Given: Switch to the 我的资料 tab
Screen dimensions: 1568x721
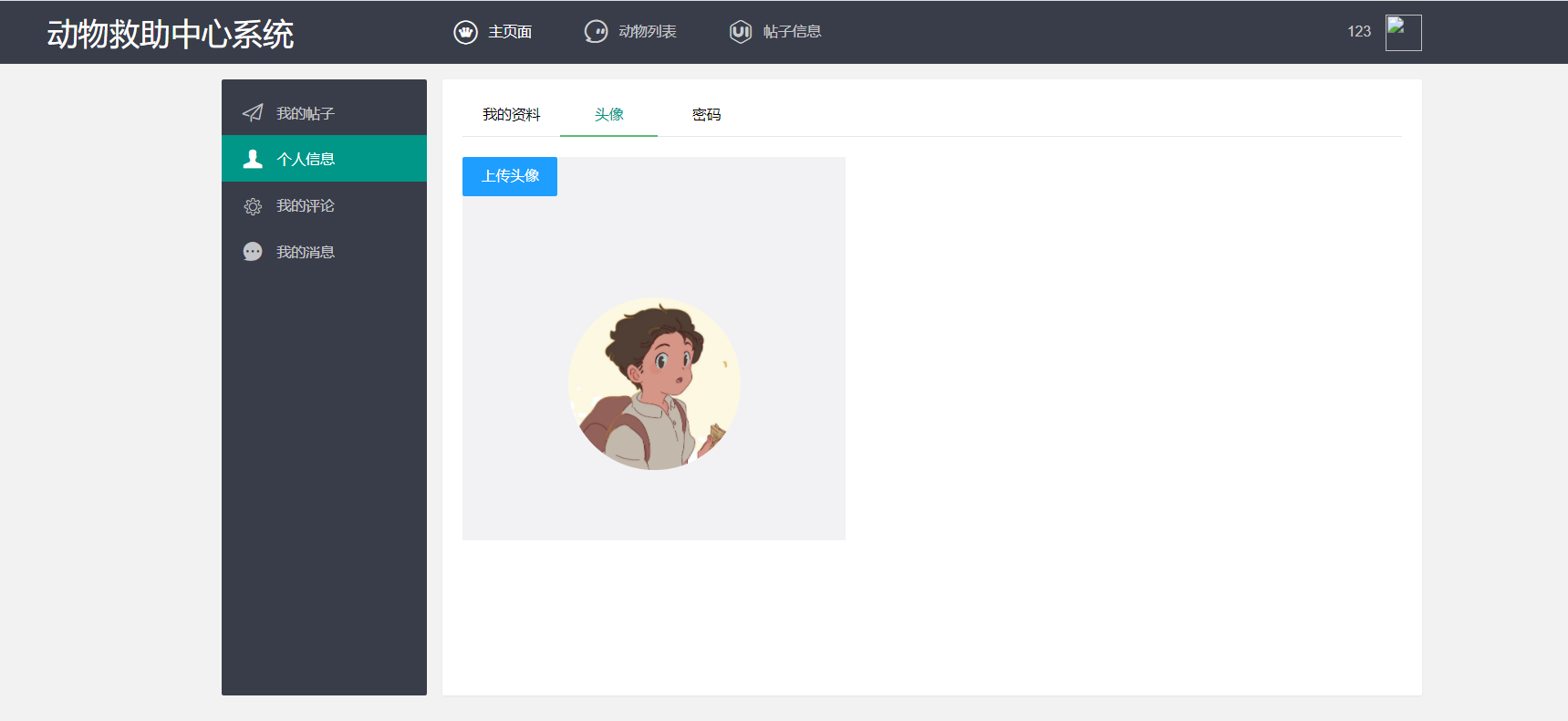Looking at the screenshot, I should click(x=511, y=114).
